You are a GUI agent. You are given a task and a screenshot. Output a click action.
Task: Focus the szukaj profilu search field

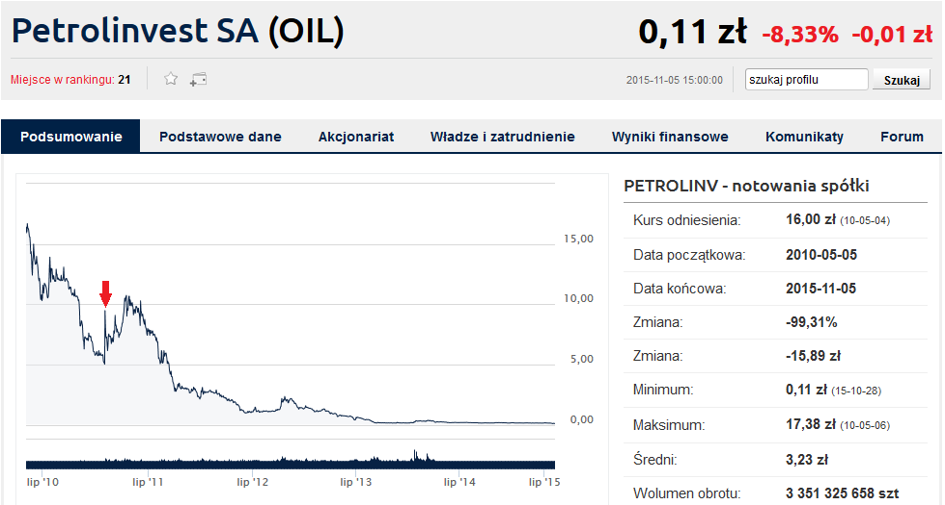click(806, 80)
